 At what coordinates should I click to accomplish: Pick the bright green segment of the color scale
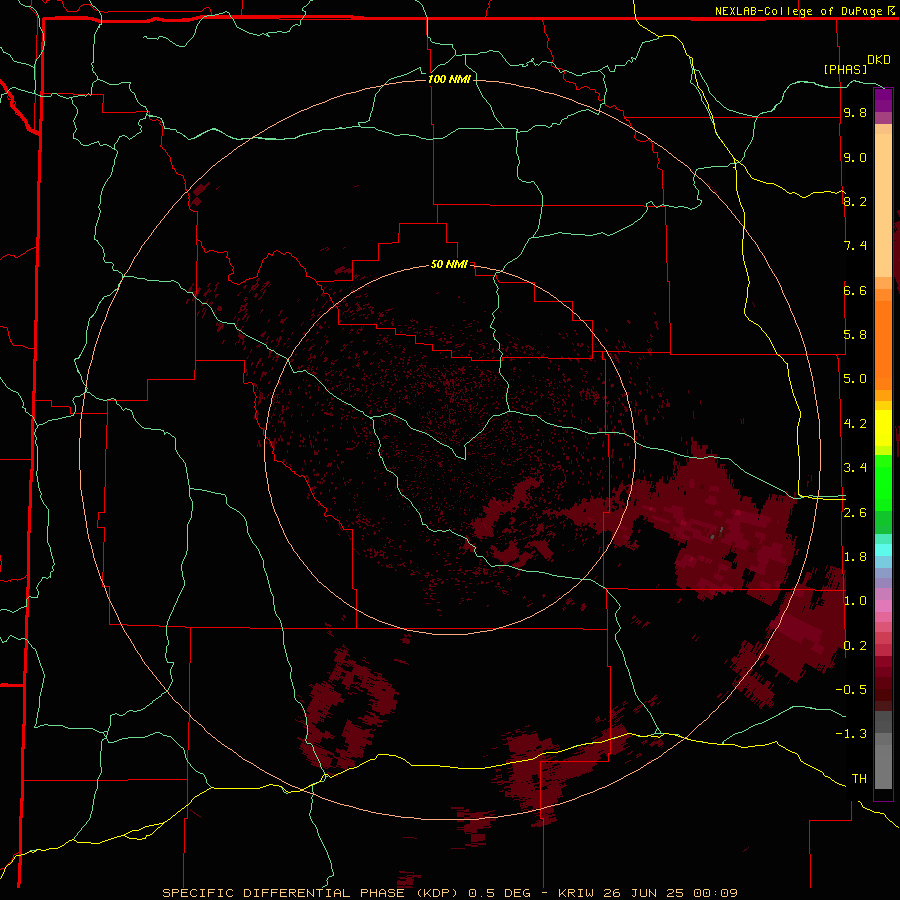(883, 481)
